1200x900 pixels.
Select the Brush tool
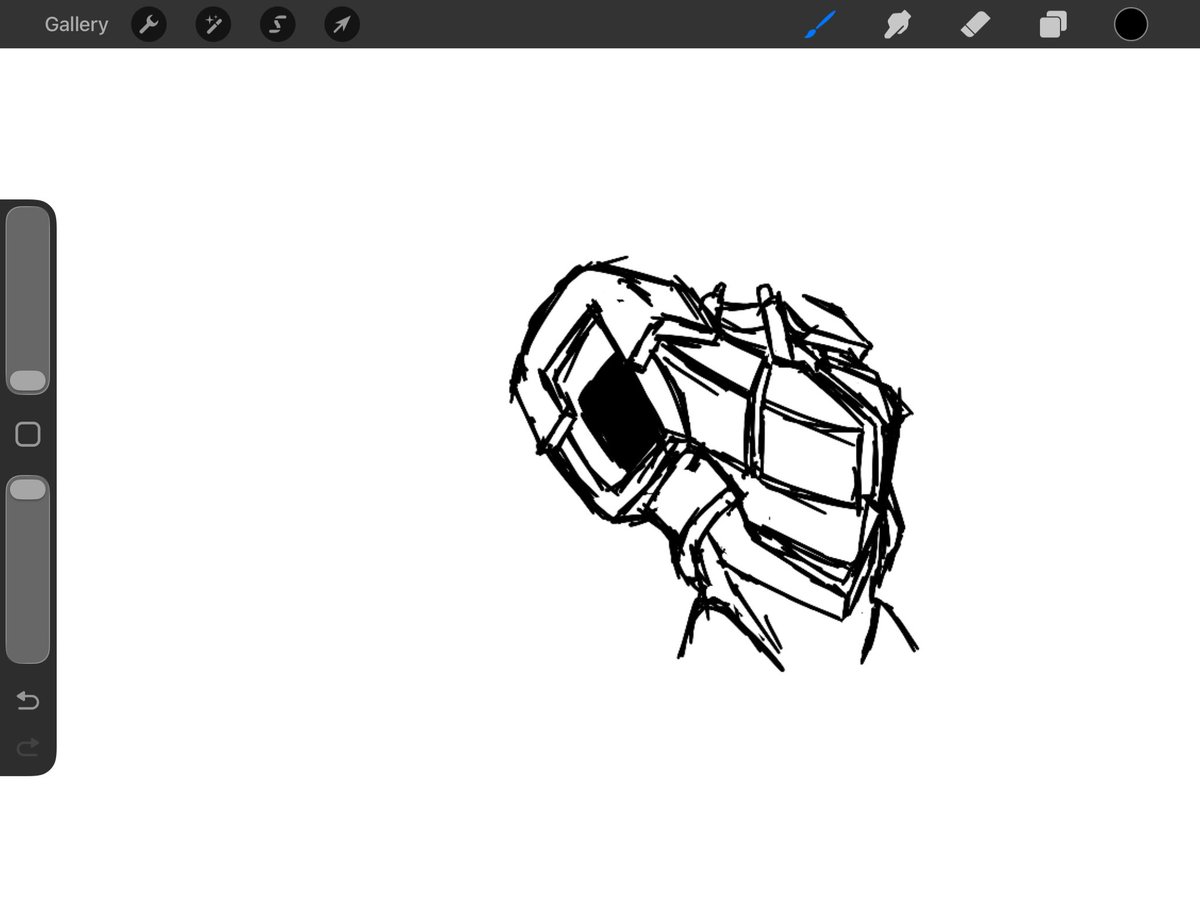click(819, 24)
